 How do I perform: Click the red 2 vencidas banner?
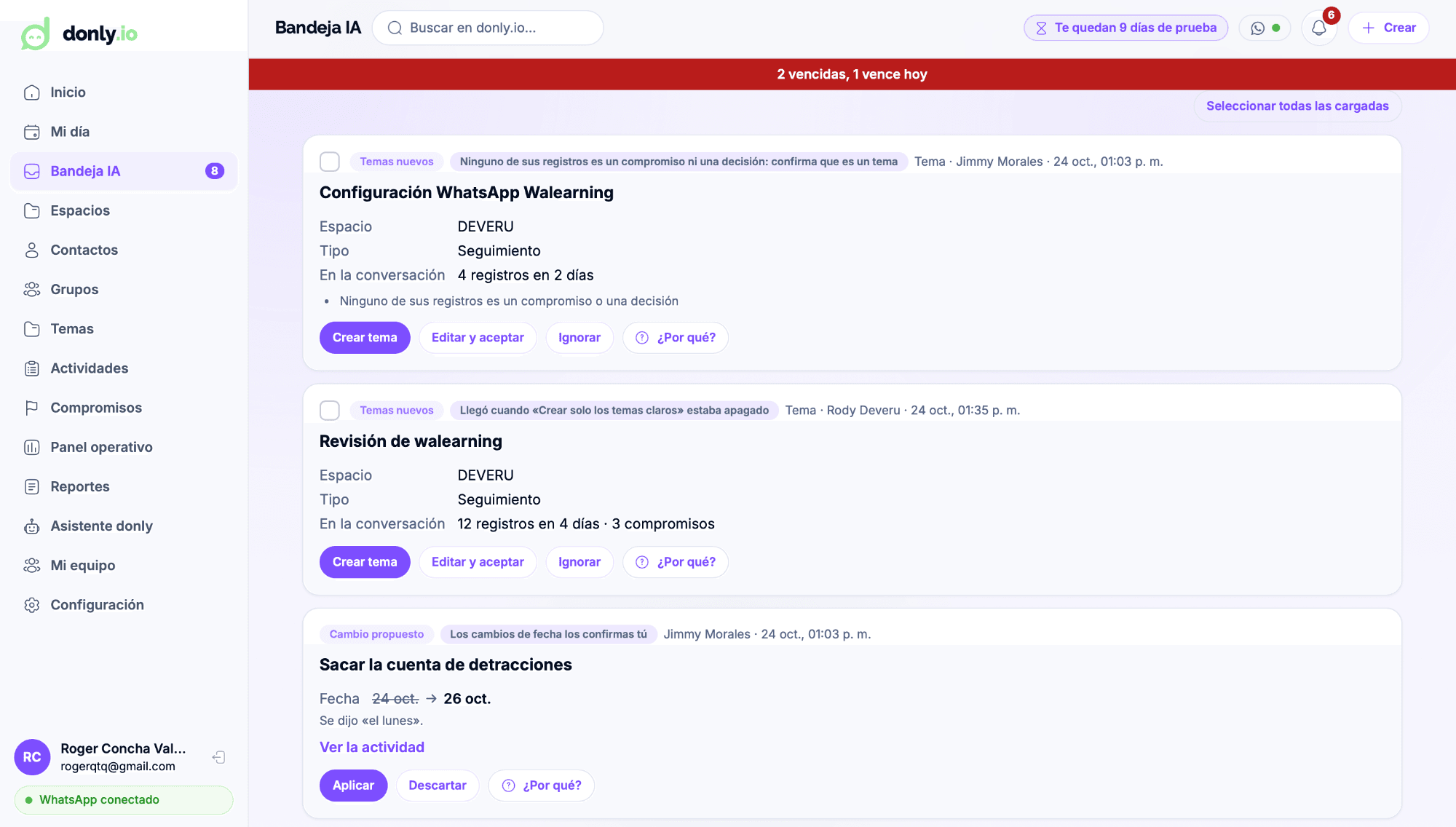852,74
